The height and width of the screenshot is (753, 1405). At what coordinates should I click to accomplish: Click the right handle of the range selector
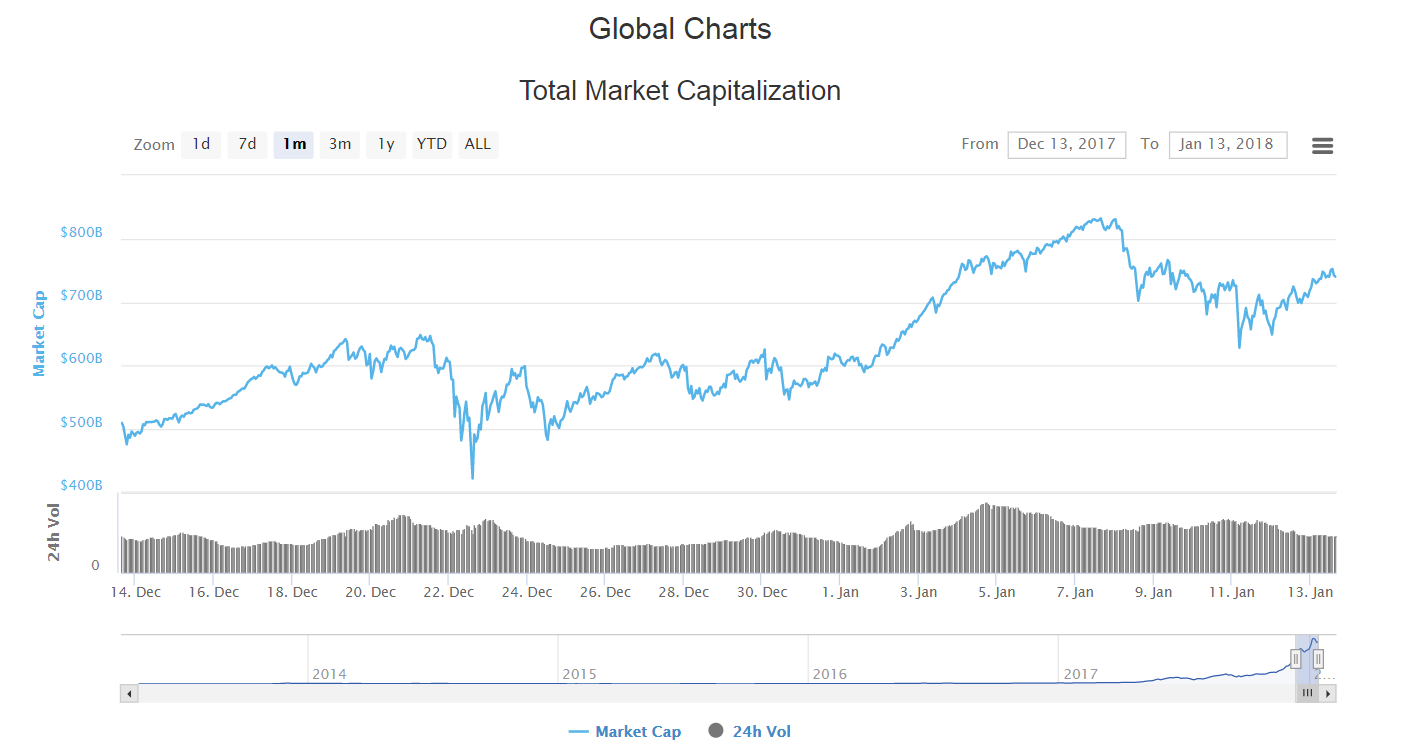pyautogui.click(x=1319, y=660)
